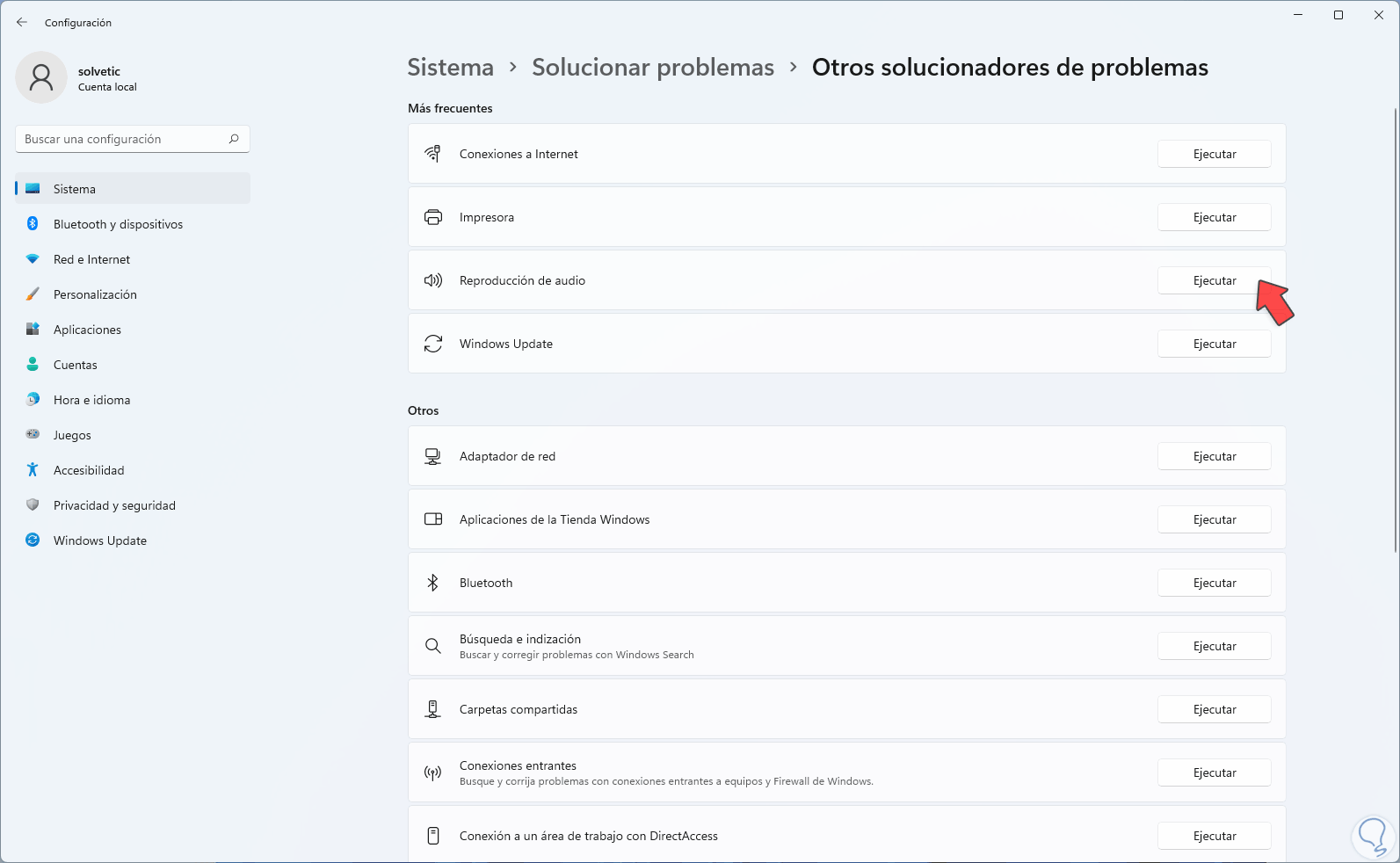Run the Reproducción de audio troubleshooter
This screenshot has height=863, width=1400.
click(x=1214, y=280)
